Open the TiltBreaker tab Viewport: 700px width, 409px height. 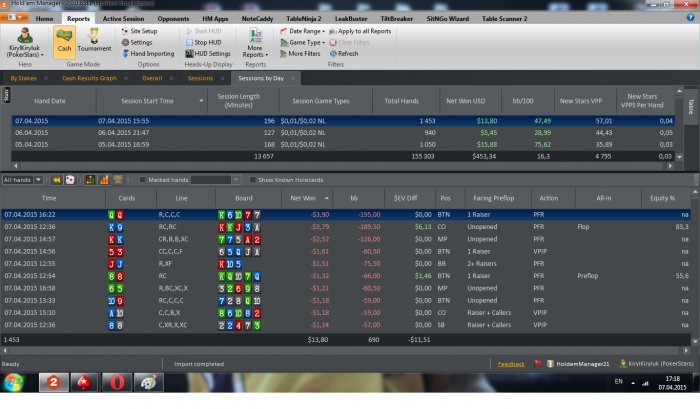click(x=396, y=19)
